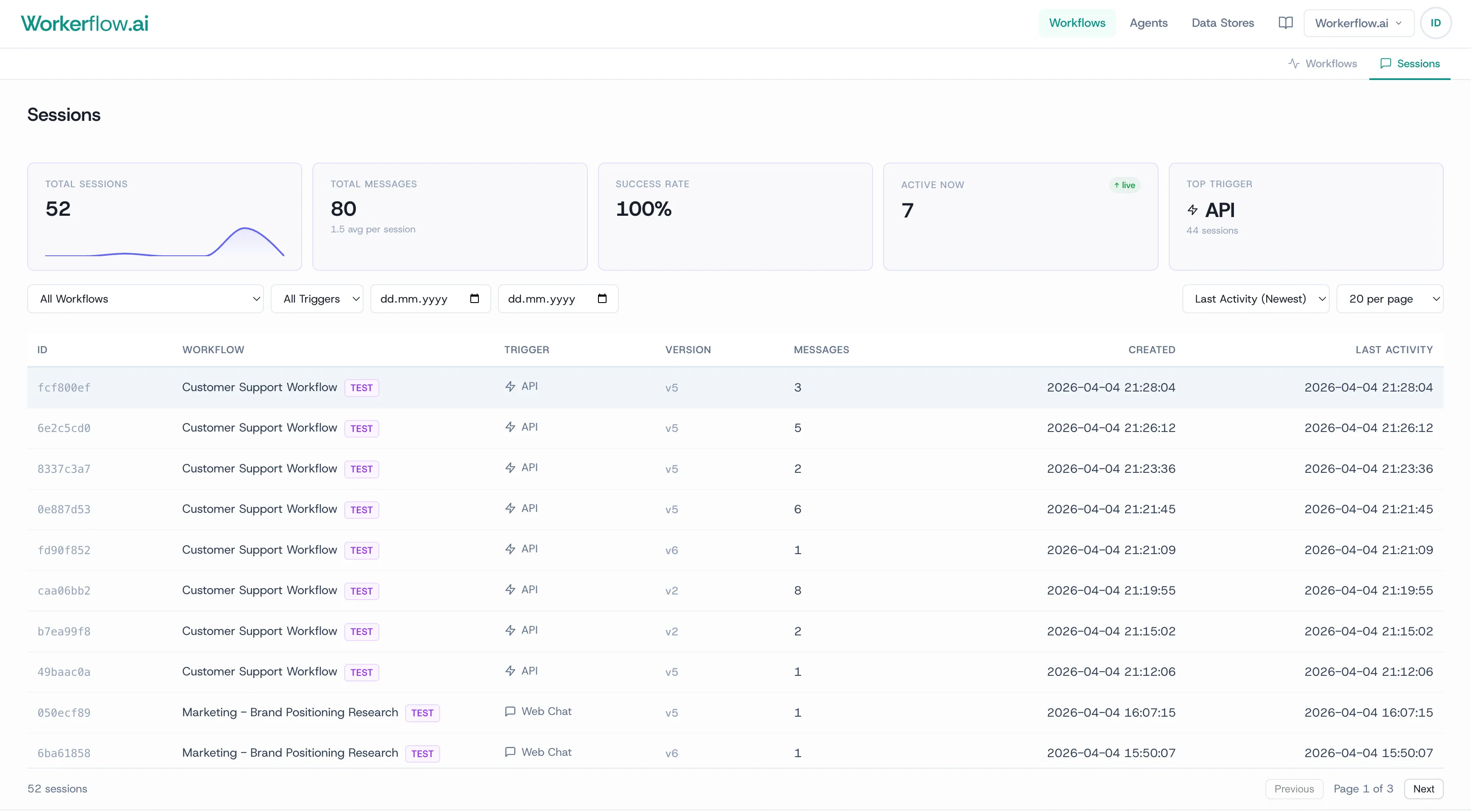
Task: Open the calendar icon in the end date field
Action: coord(602,298)
